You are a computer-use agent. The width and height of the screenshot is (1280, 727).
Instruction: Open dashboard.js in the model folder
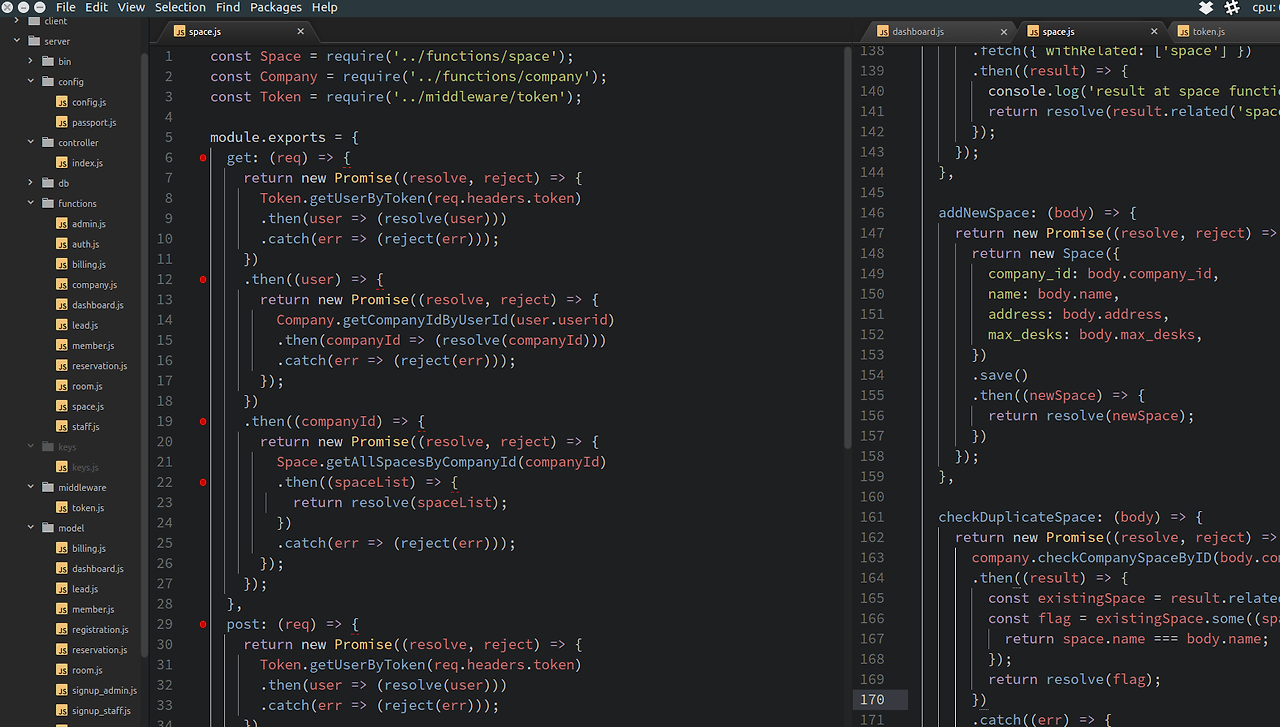[98, 569]
